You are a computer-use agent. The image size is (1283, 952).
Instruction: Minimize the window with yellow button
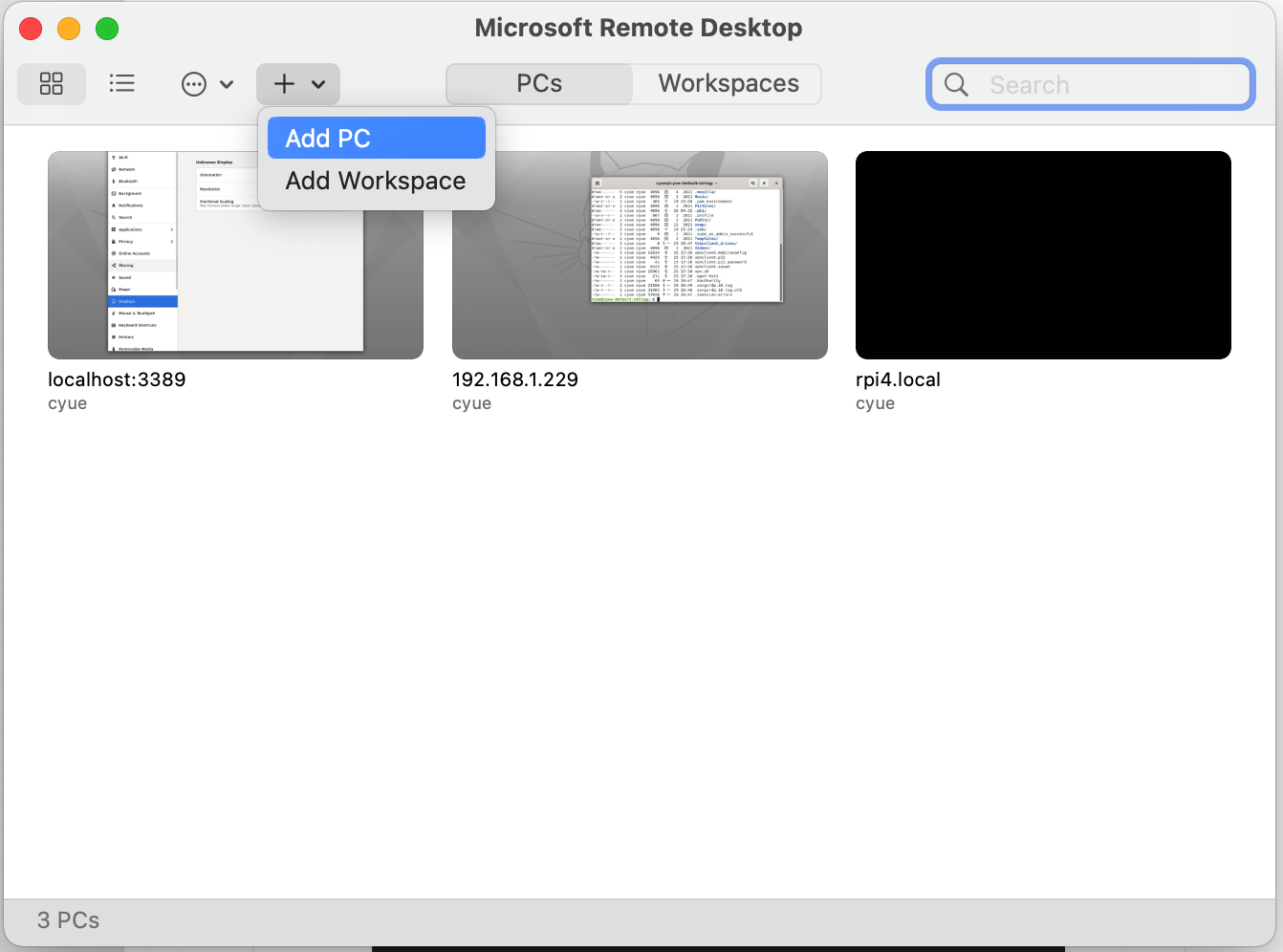coord(69,29)
